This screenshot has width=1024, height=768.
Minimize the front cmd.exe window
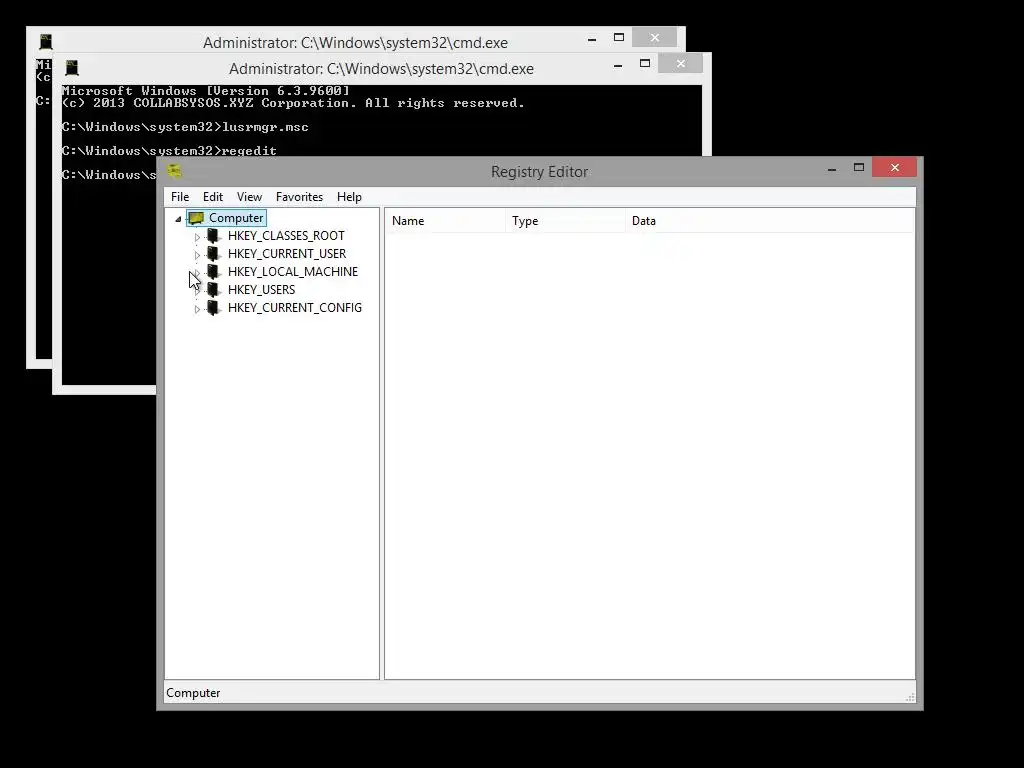click(x=618, y=65)
